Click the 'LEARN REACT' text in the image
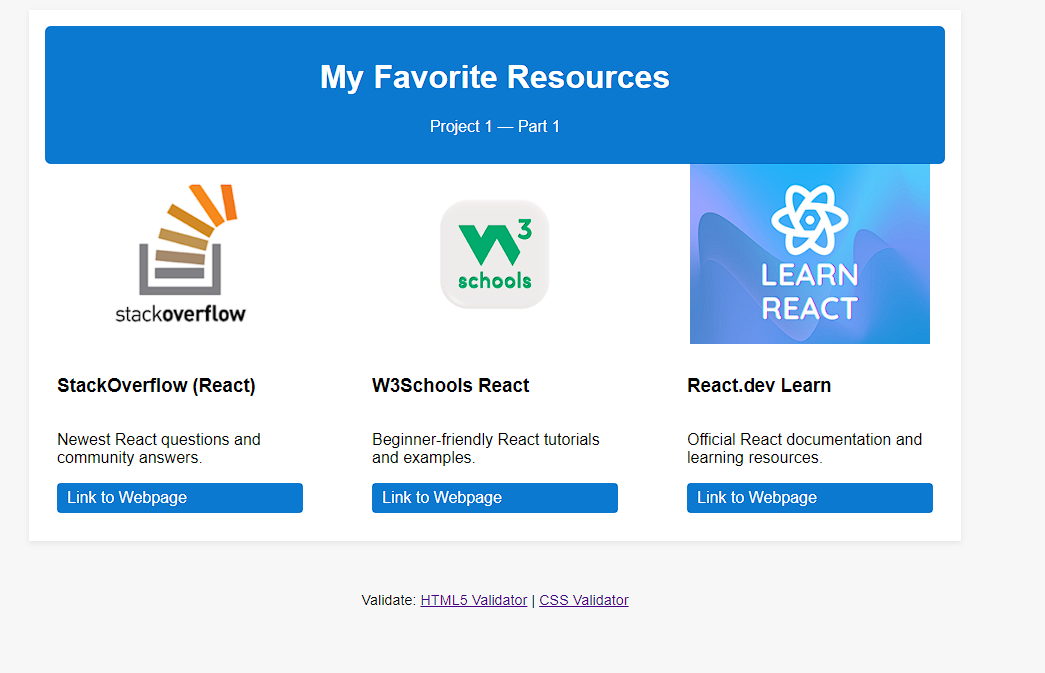The width and height of the screenshot is (1045, 673). pos(809,291)
